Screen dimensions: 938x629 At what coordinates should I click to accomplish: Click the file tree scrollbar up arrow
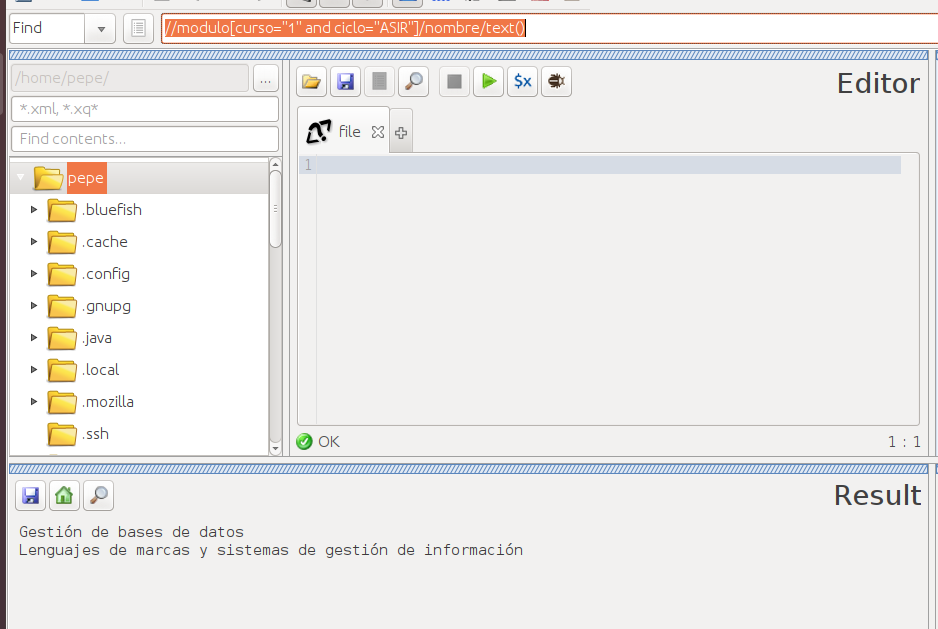[x=275, y=164]
